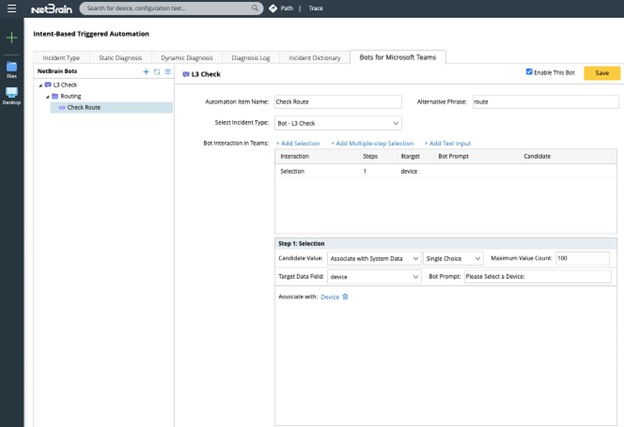Click the Maximum Value Count field
Screen dimensions: 624x427
[582, 258]
